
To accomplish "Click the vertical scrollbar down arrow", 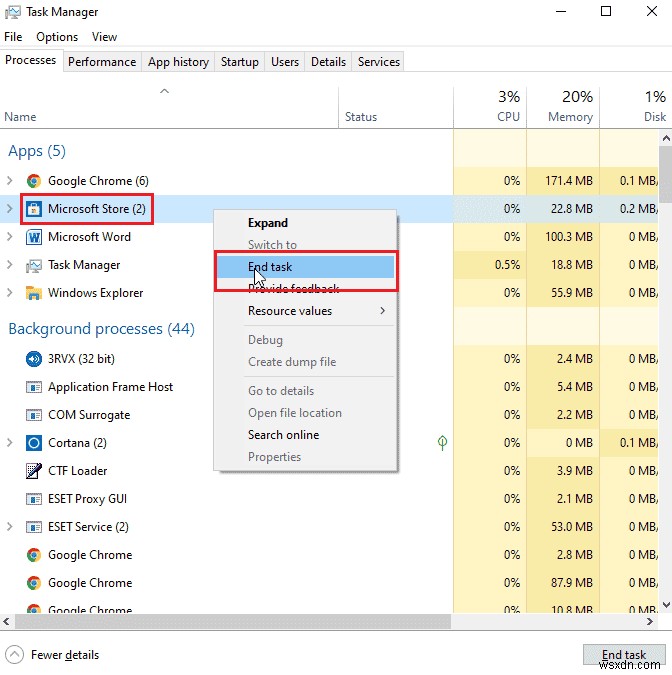I will click(x=666, y=604).
